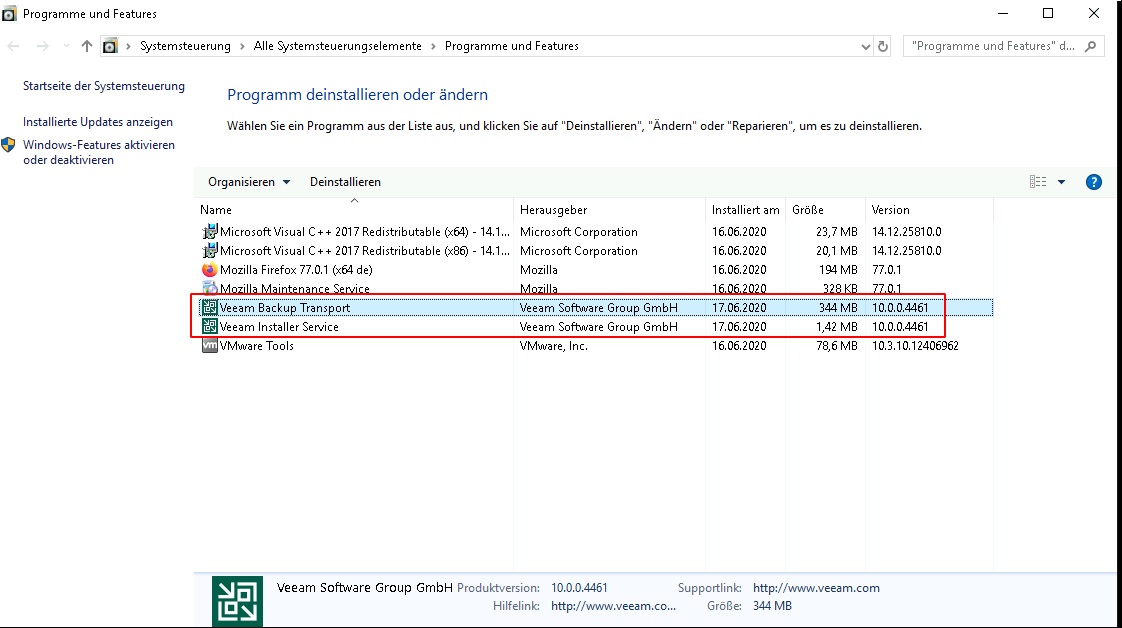Select Visual C++ 2017 Redistributable (x64) entry
The image size is (1122, 628).
pos(365,232)
